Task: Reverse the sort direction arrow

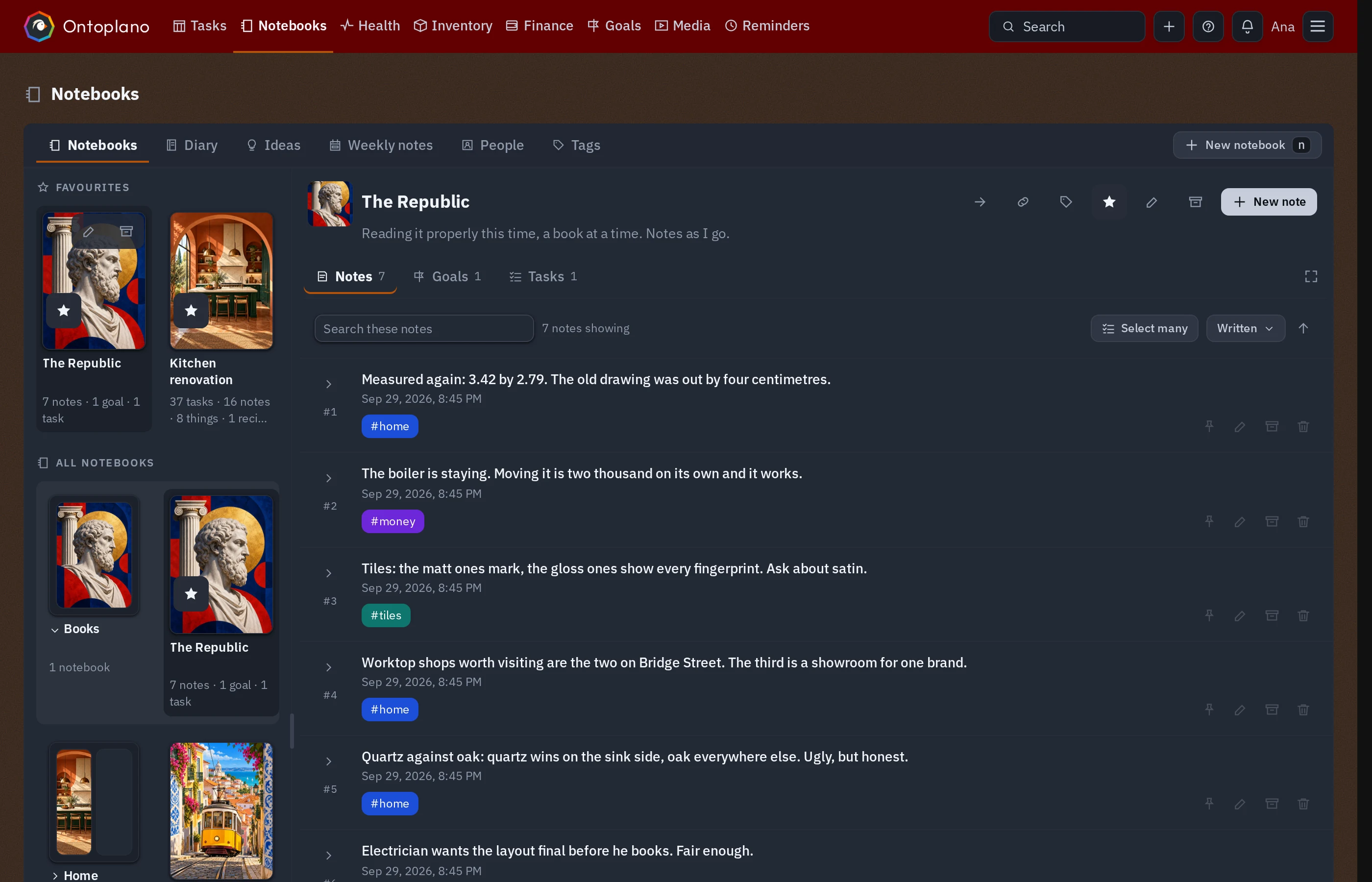Action: (1303, 328)
